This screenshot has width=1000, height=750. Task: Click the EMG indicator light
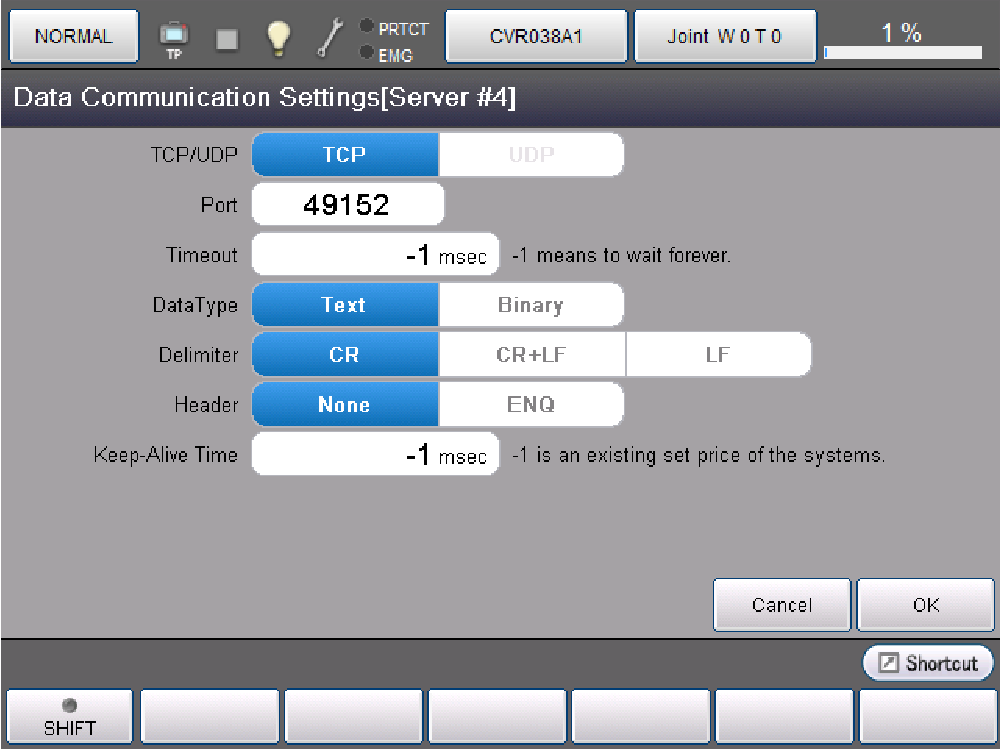click(367, 53)
